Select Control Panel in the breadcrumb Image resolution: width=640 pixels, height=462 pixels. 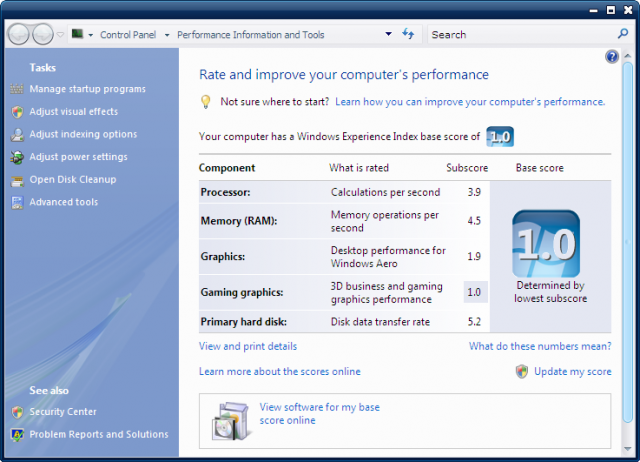coord(128,35)
